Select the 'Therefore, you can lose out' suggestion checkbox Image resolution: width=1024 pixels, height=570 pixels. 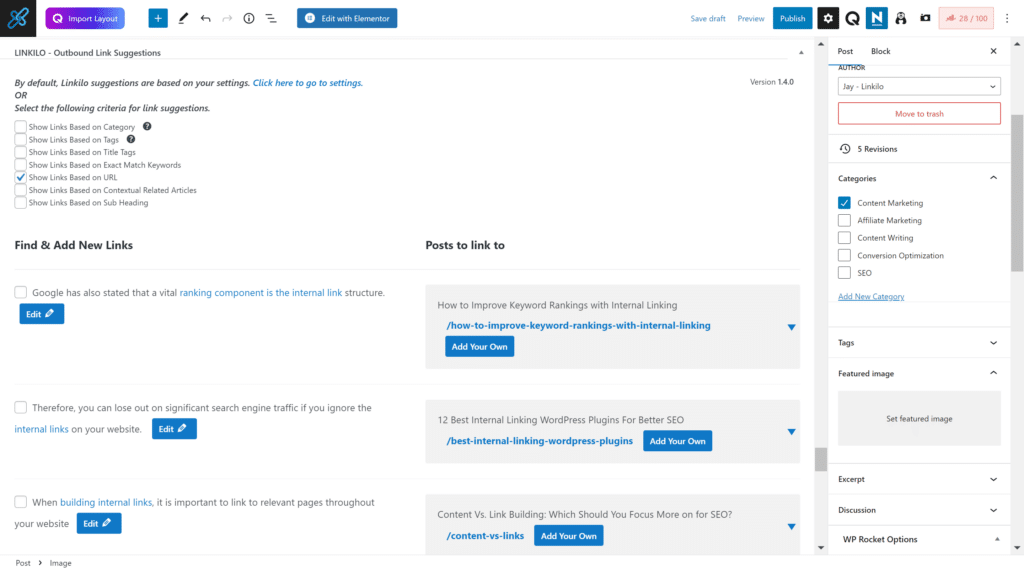click(x=21, y=407)
